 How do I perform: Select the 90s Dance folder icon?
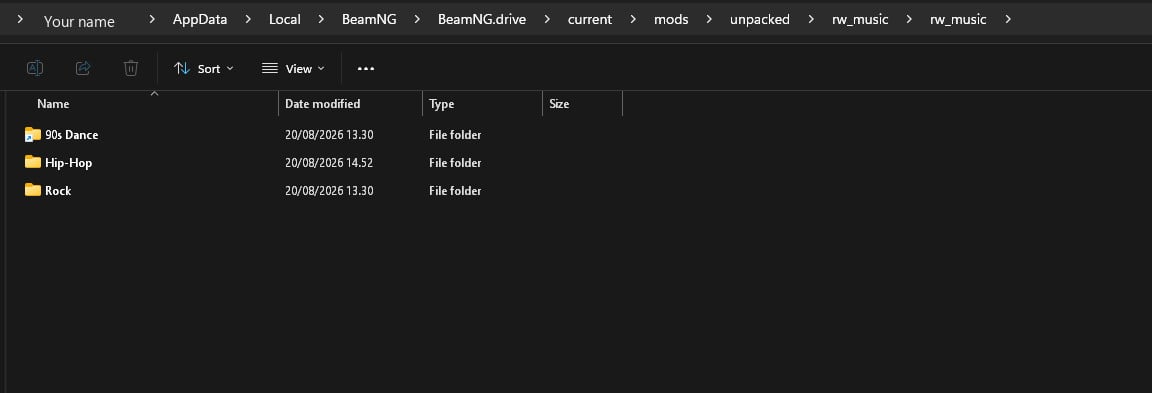coord(32,134)
